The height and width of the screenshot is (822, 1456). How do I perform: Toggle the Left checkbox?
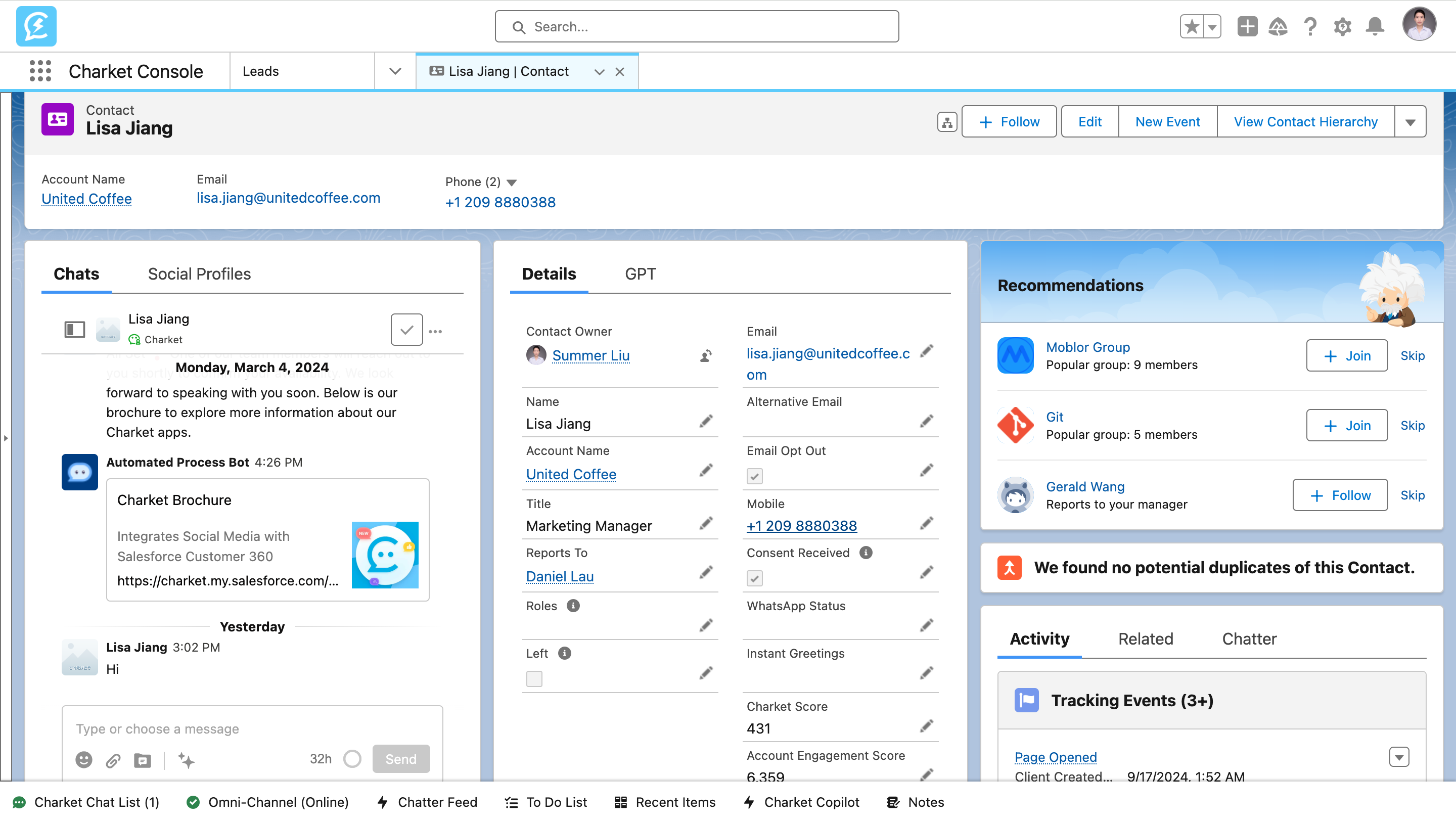coord(534,678)
